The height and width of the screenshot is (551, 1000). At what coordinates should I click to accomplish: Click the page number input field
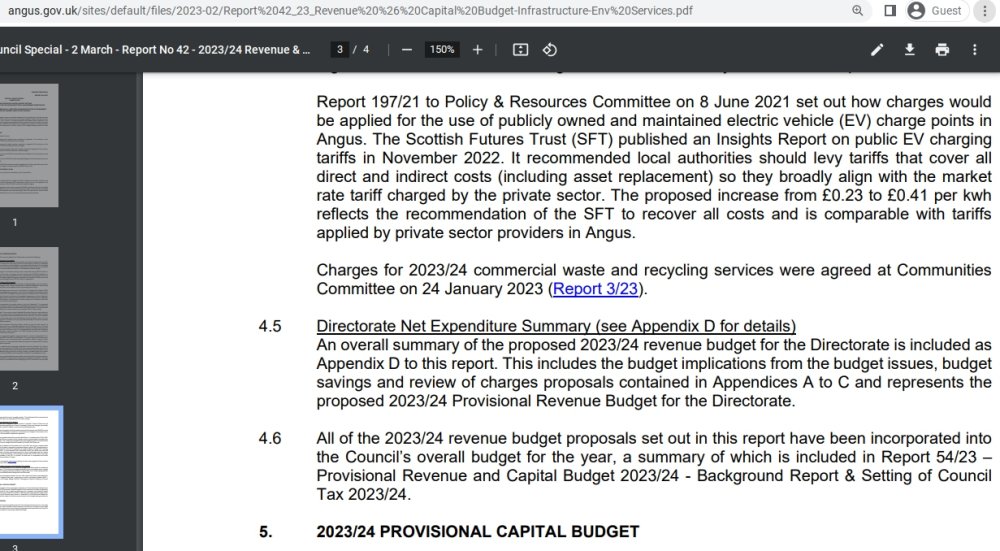339,50
